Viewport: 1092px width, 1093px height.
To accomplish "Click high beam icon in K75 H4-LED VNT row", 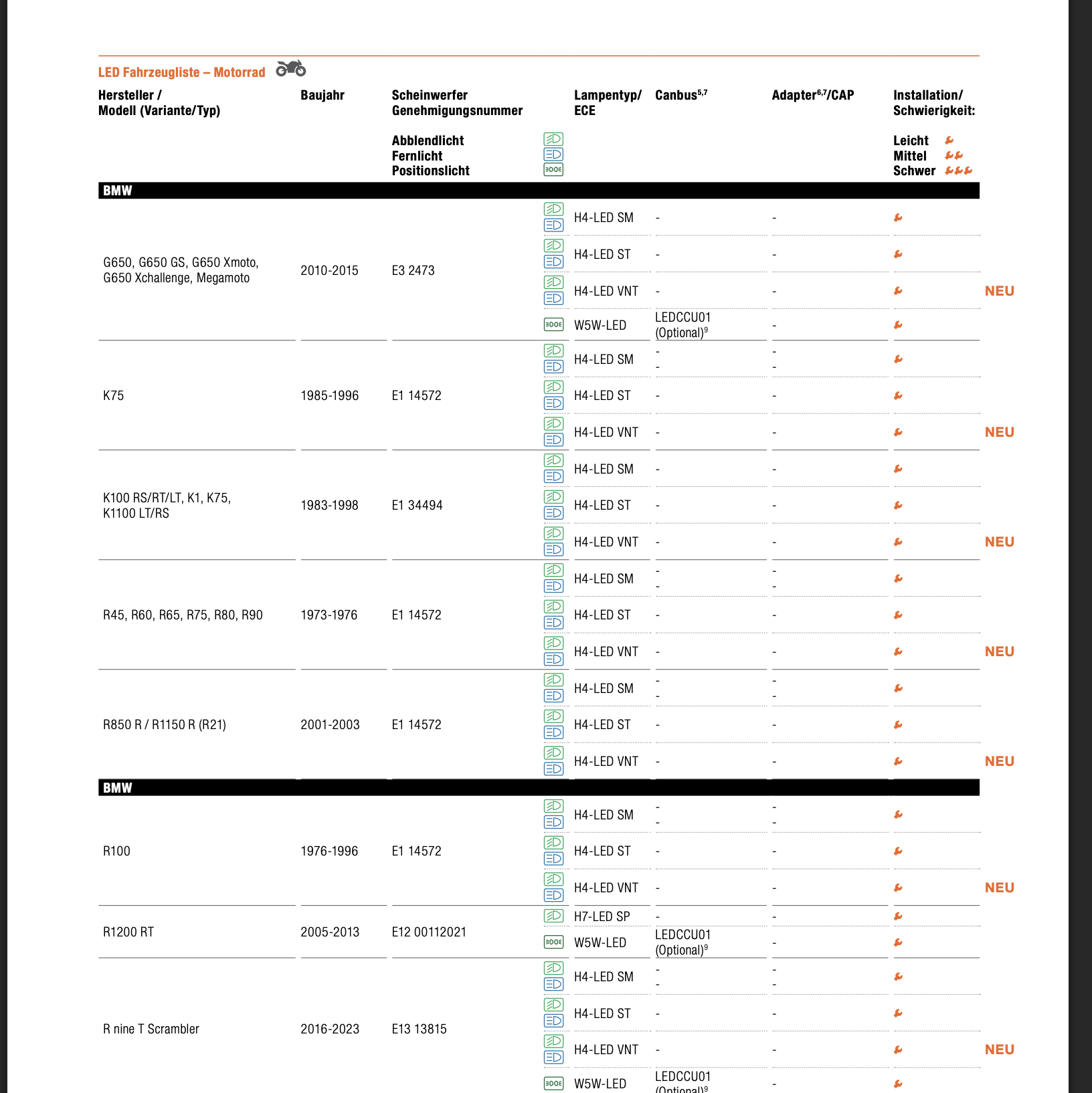I will coord(553,439).
